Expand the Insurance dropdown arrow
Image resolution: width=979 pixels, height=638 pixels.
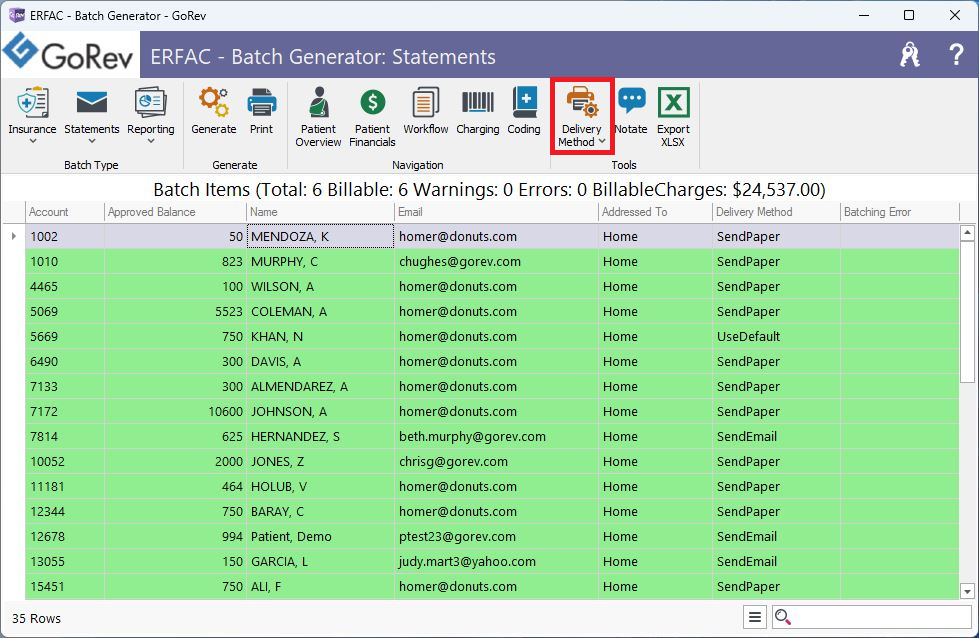click(32, 142)
